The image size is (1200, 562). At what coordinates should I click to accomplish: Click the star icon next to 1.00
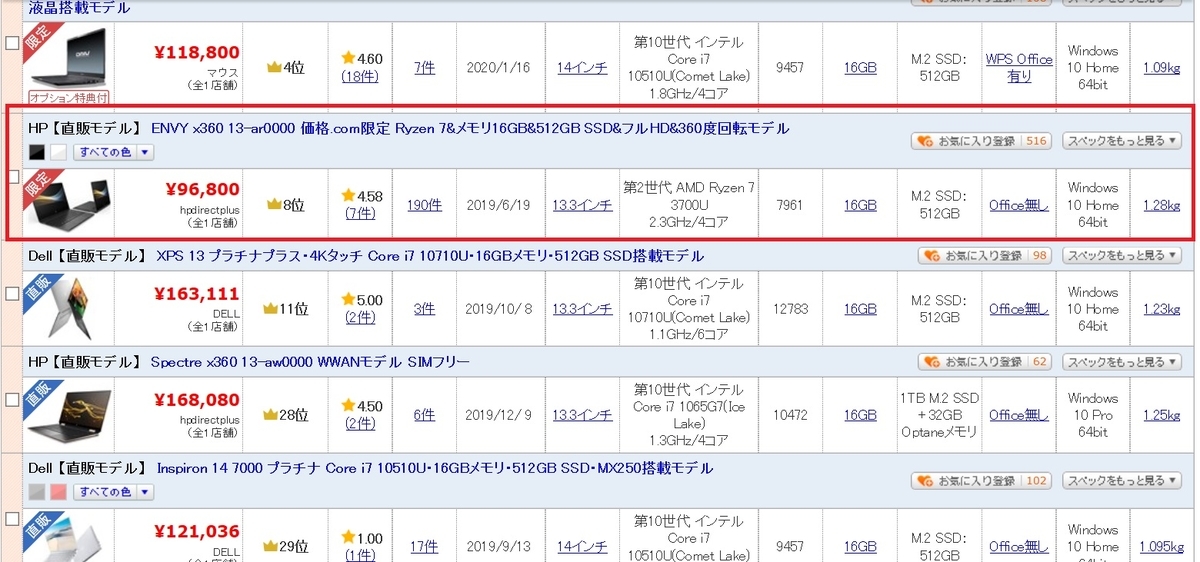pyautogui.click(x=348, y=538)
